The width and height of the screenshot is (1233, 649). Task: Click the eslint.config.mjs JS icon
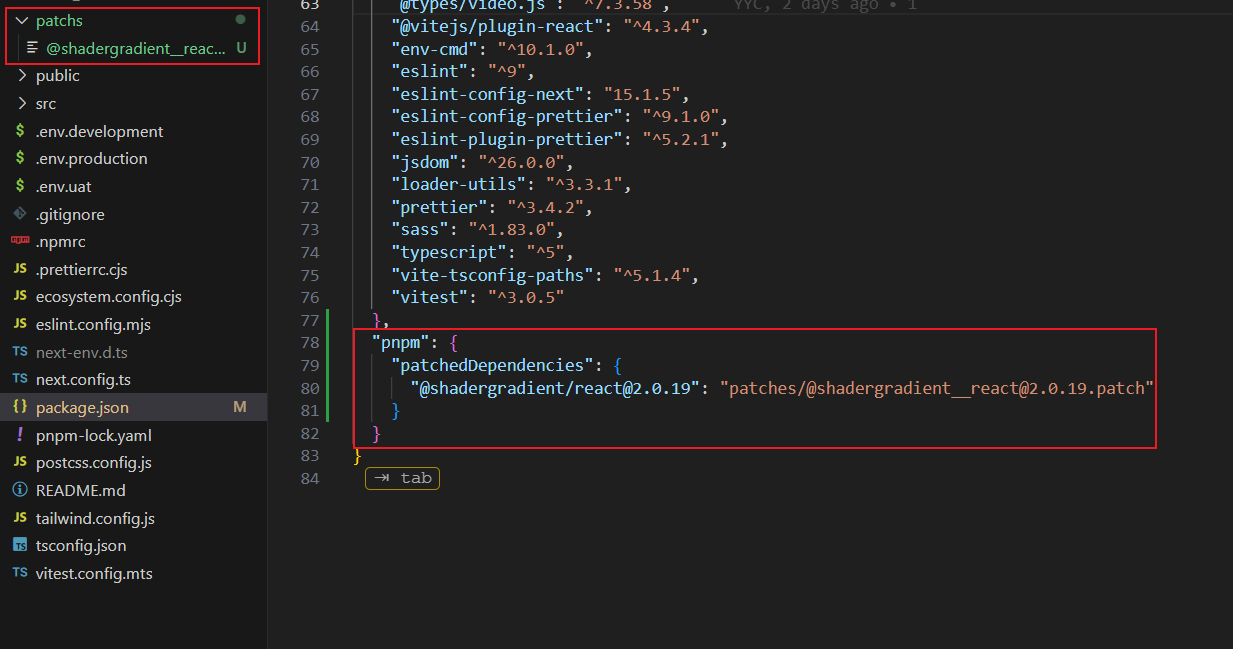[x=19, y=324]
